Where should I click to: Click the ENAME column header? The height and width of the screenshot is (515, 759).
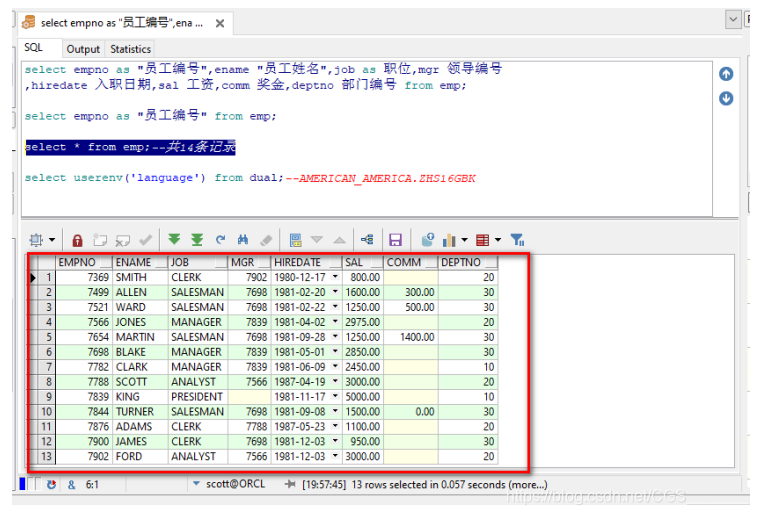[140, 262]
